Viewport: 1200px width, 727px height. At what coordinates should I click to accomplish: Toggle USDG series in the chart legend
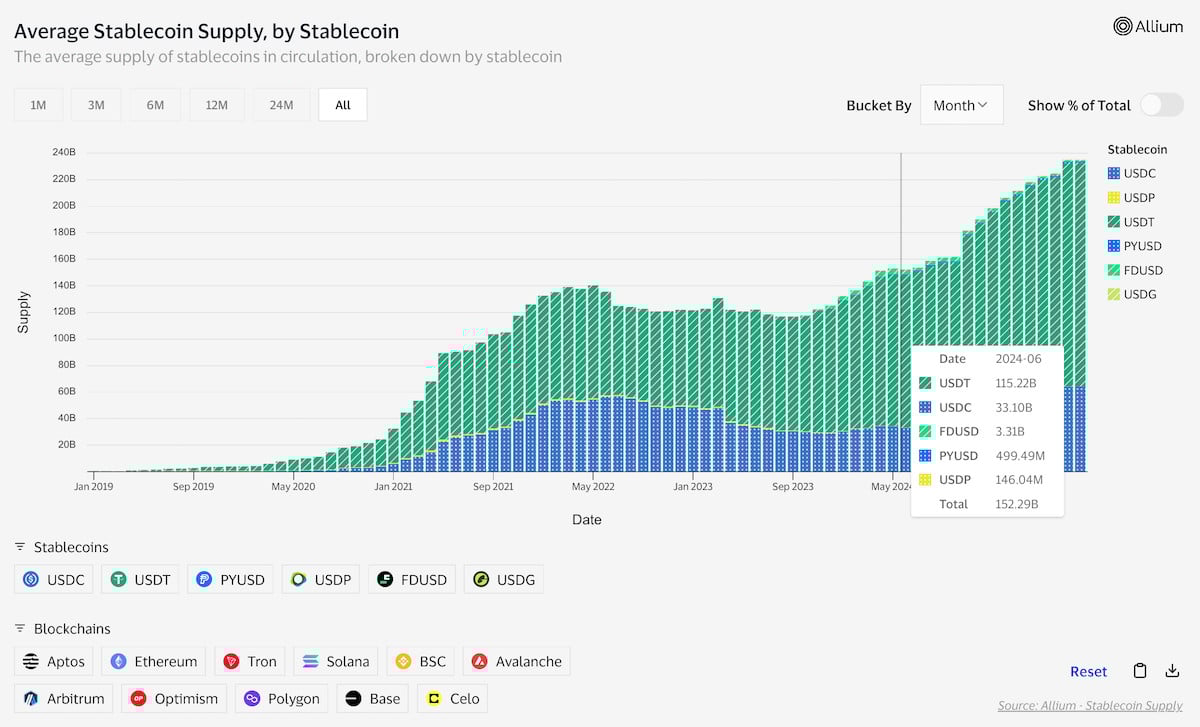click(1132, 294)
